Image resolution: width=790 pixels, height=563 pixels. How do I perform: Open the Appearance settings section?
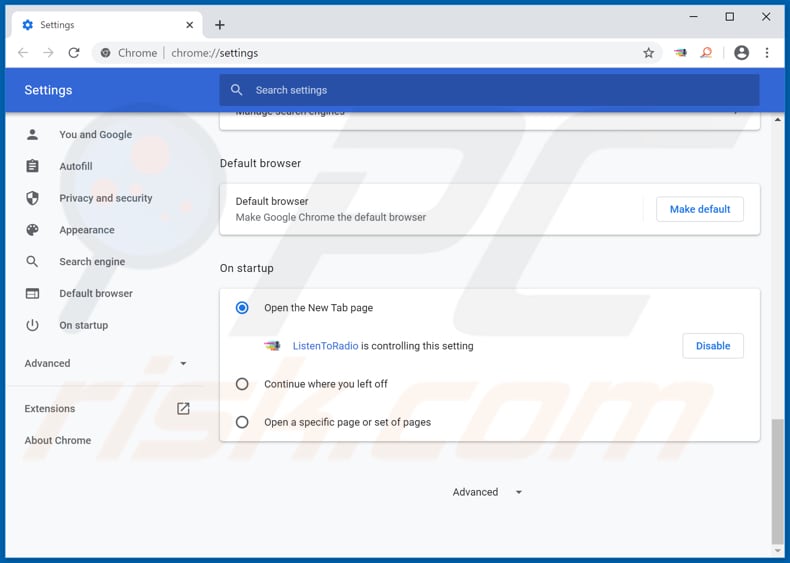(87, 230)
